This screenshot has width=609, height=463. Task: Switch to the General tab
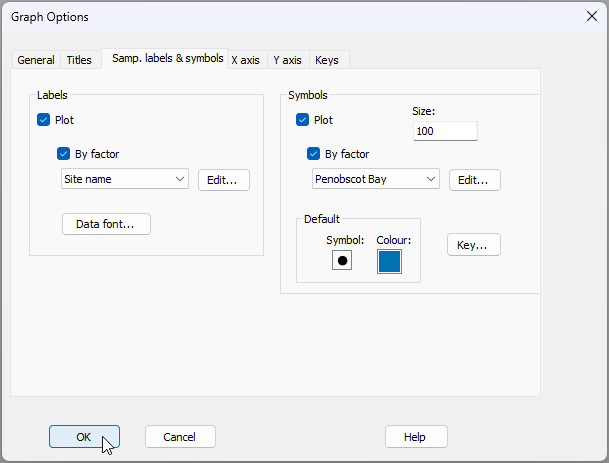click(36, 60)
